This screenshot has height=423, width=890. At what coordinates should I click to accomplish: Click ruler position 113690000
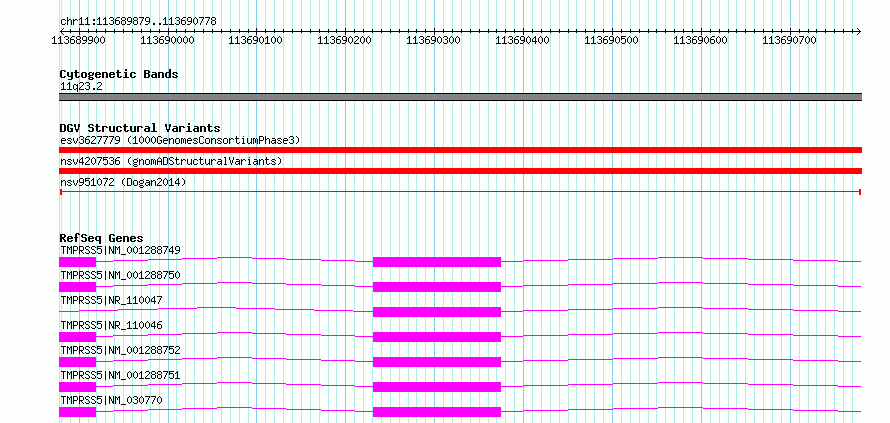pyautogui.click(x=167, y=40)
